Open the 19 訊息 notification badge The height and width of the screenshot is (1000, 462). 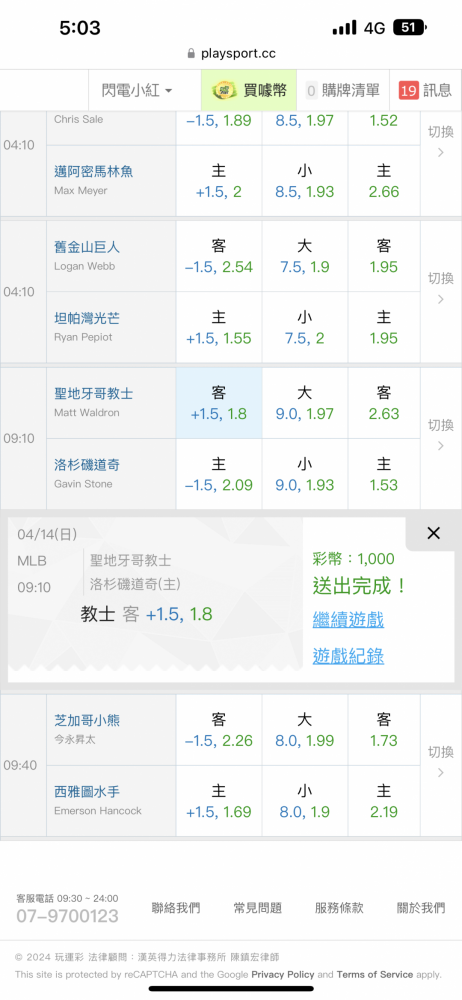pos(425,91)
